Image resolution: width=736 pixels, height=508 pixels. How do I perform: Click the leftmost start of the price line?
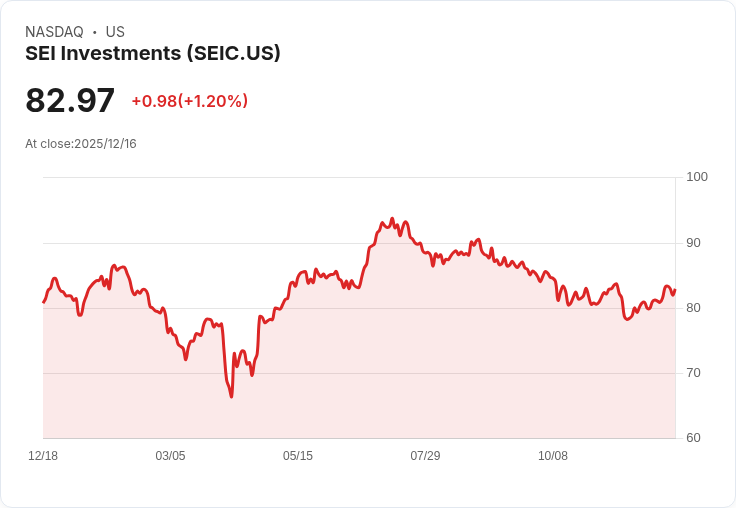(x=43, y=302)
